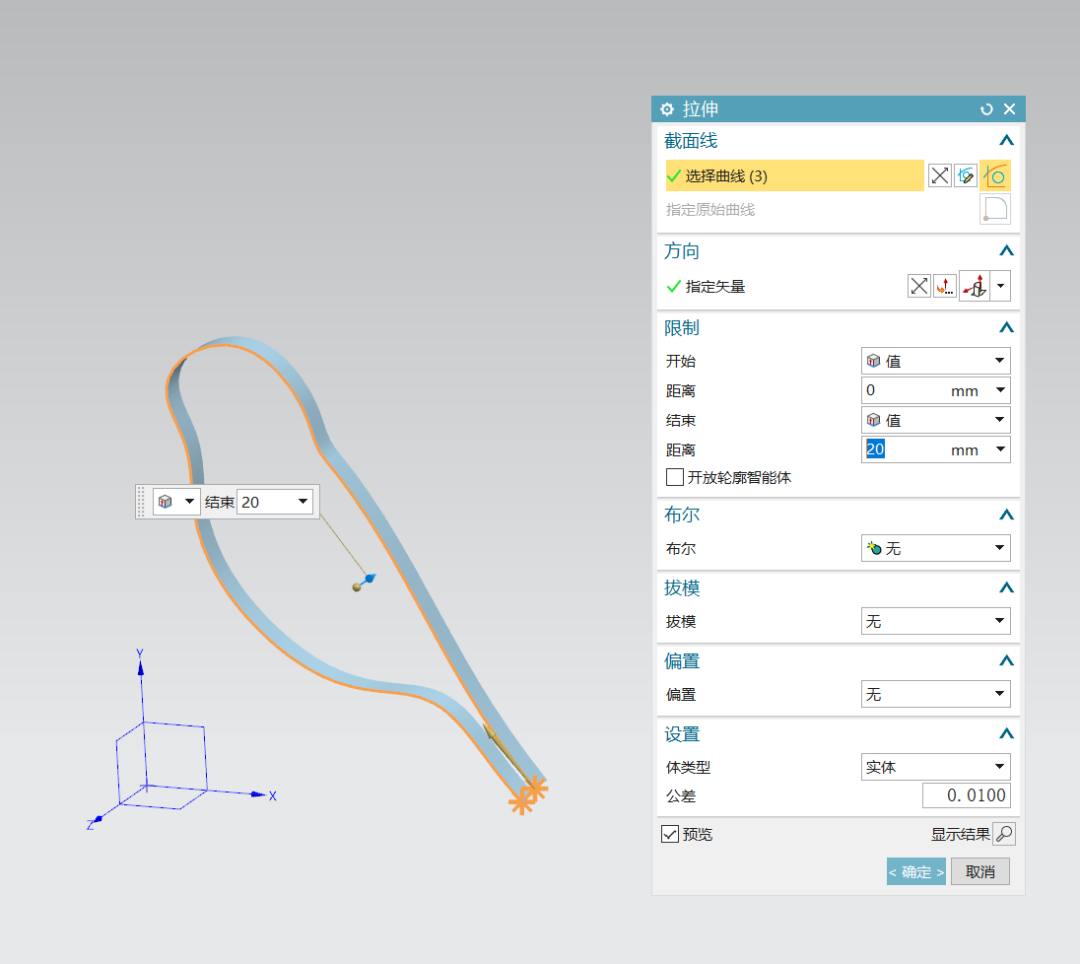Click the grip handle of the on-screen input box
Viewport: 1080px width, 964px height.
click(141, 502)
